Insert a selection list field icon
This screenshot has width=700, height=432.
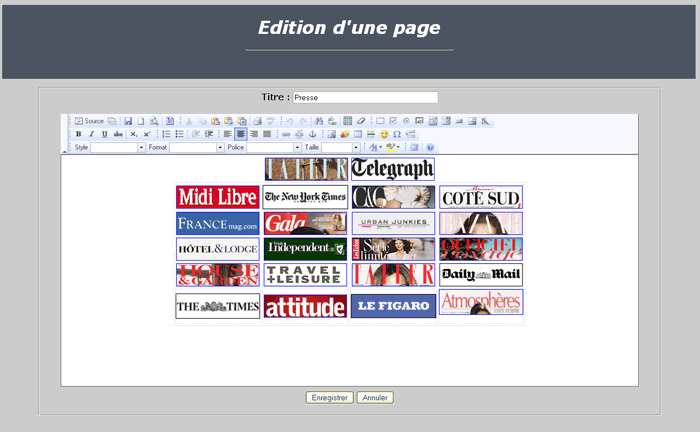tap(446, 121)
